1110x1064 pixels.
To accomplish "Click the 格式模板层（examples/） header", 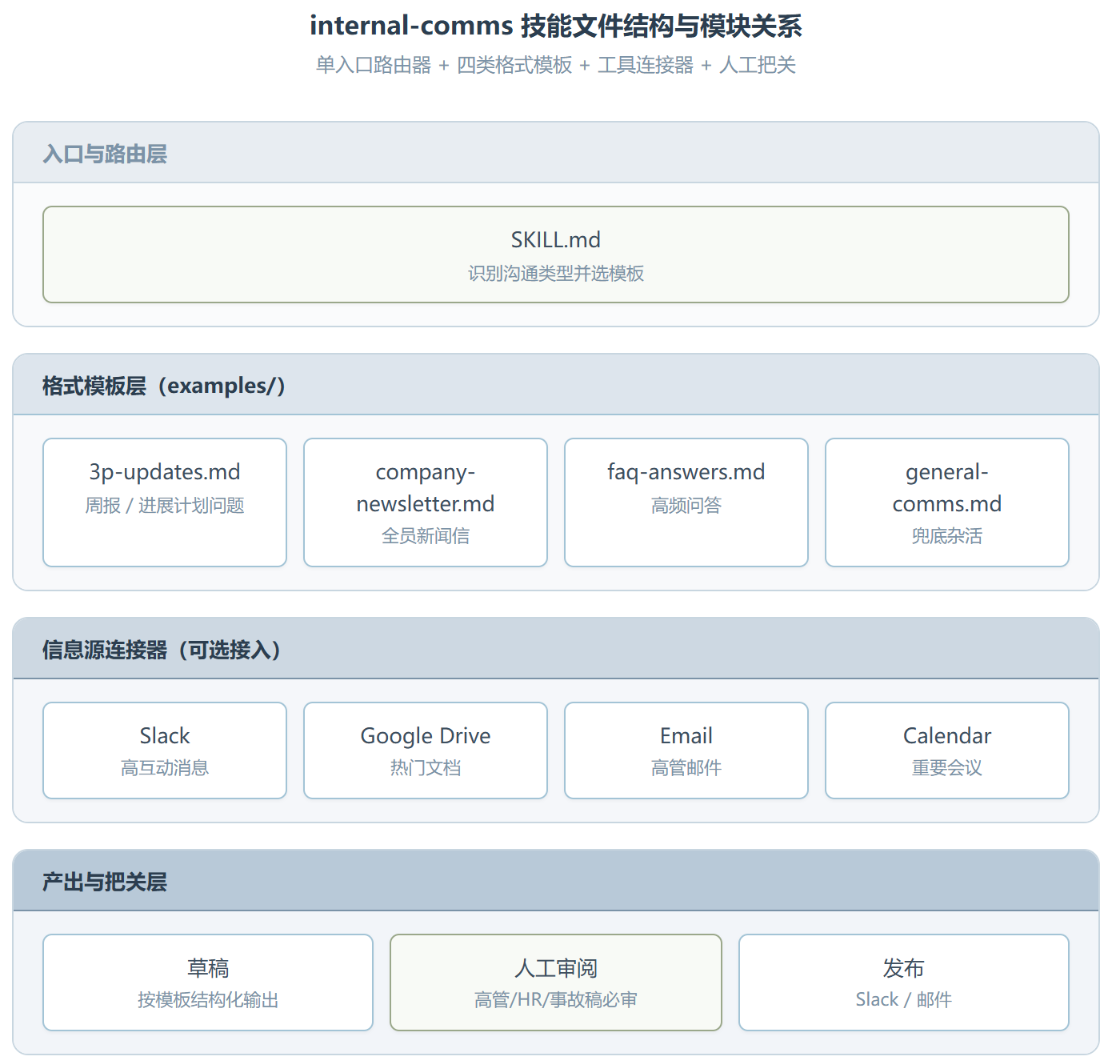I will coord(556,385).
